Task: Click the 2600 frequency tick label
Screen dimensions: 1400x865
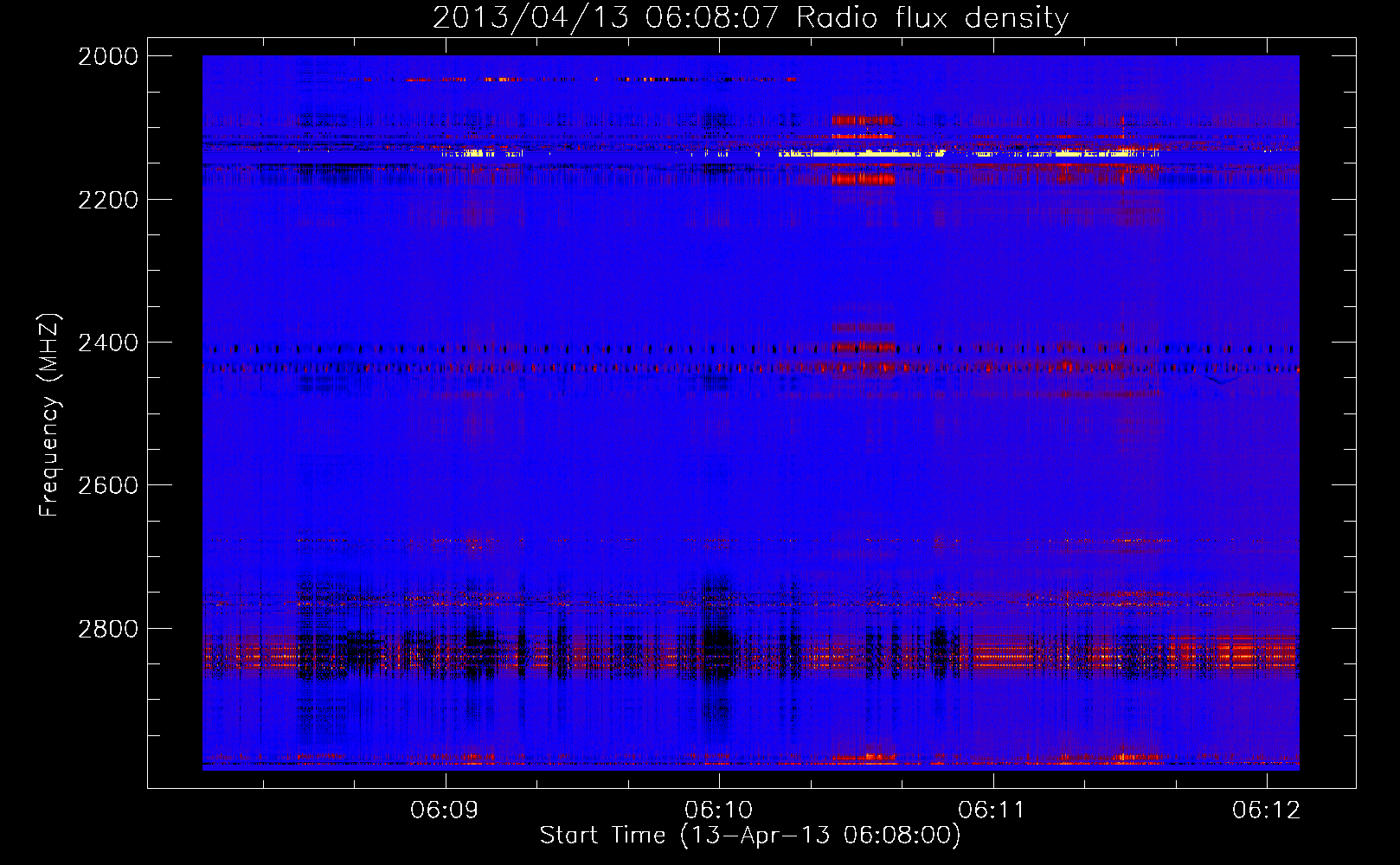Action: pyautogui.click(x=108, y=485)
